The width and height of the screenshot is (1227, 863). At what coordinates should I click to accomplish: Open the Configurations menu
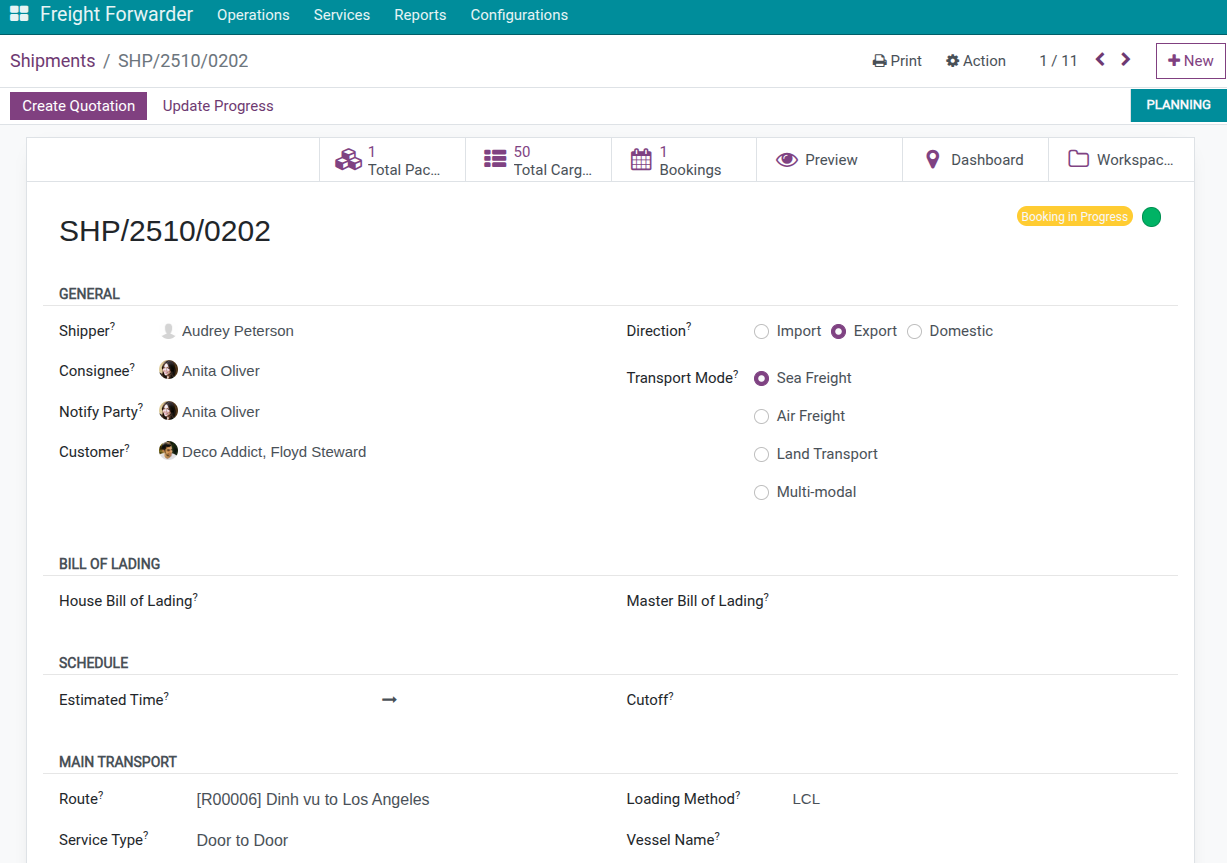point(519,15)
